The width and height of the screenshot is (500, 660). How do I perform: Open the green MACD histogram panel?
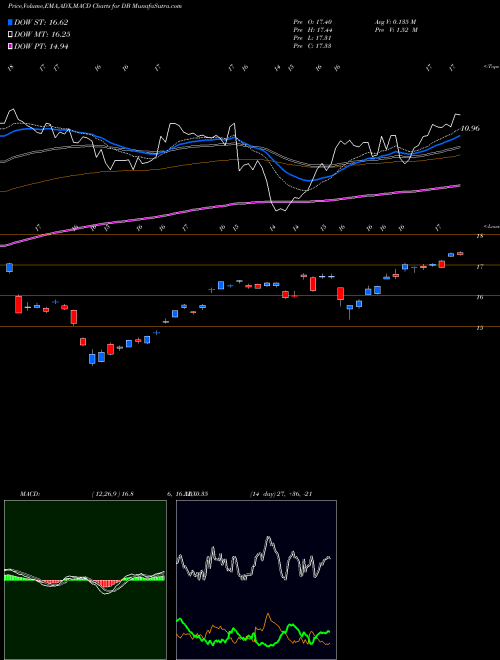point(85,580)
